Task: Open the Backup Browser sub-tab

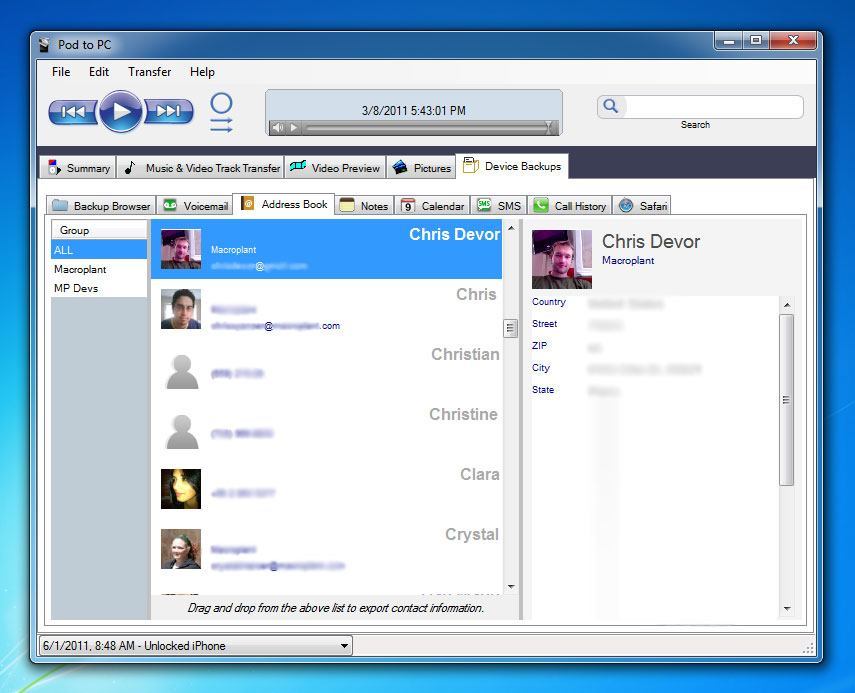Action: tap(101, 206)
